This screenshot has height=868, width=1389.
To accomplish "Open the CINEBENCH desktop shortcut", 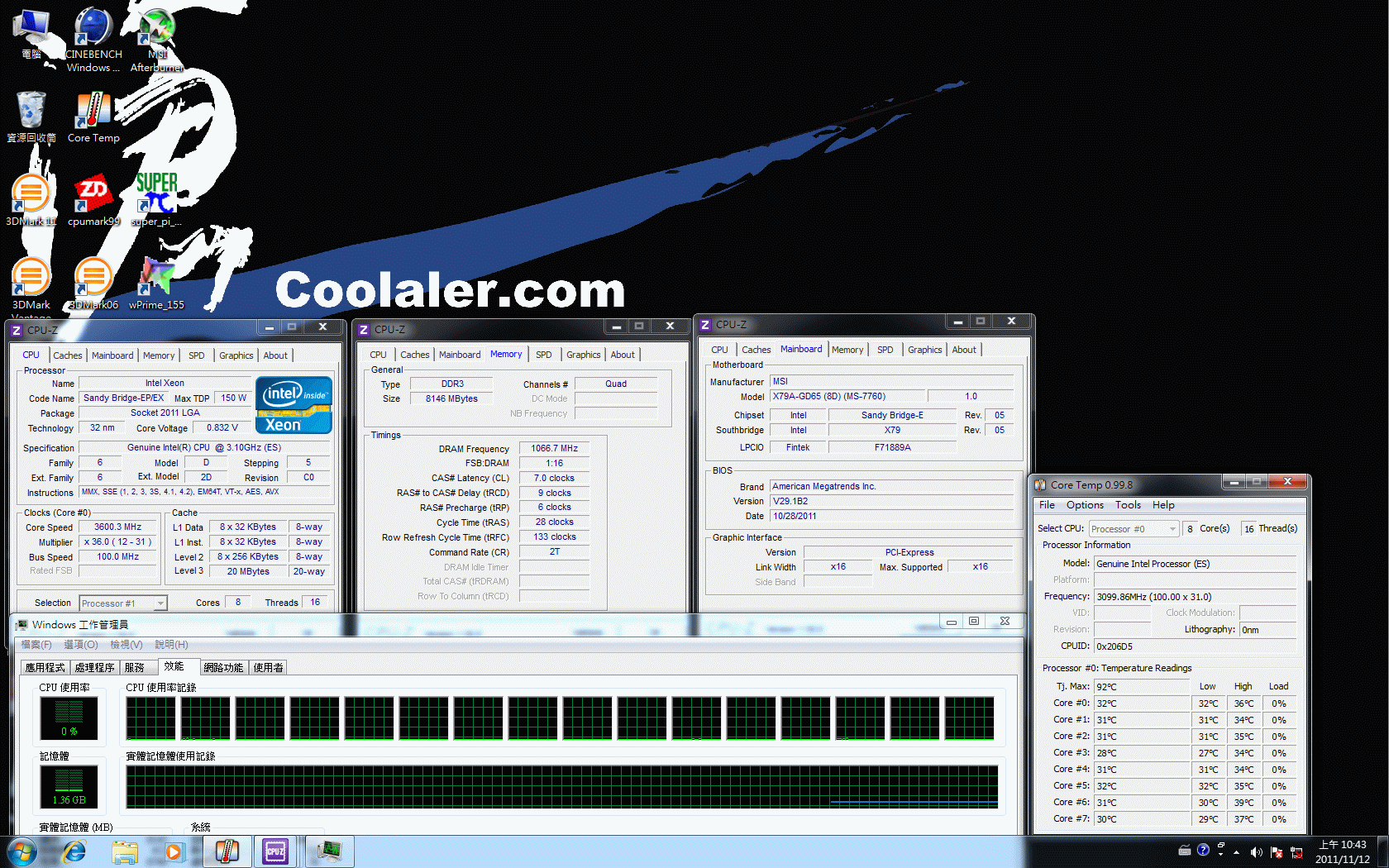I will click(x=93, y=40).
